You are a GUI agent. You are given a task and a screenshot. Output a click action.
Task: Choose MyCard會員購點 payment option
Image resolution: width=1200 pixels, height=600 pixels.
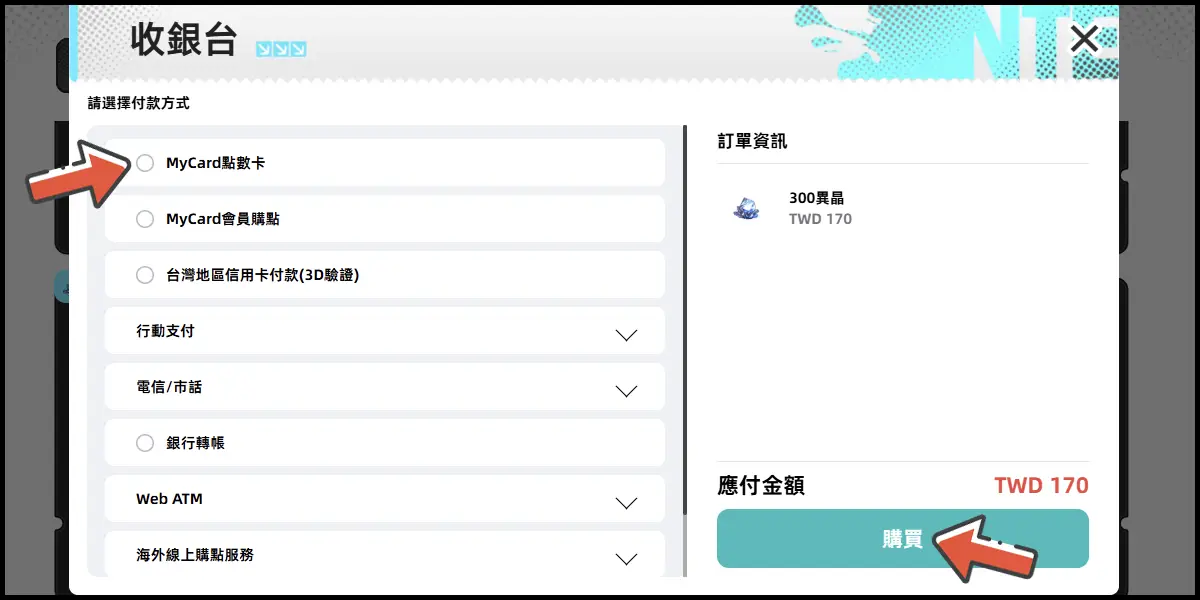click(145, 219)
